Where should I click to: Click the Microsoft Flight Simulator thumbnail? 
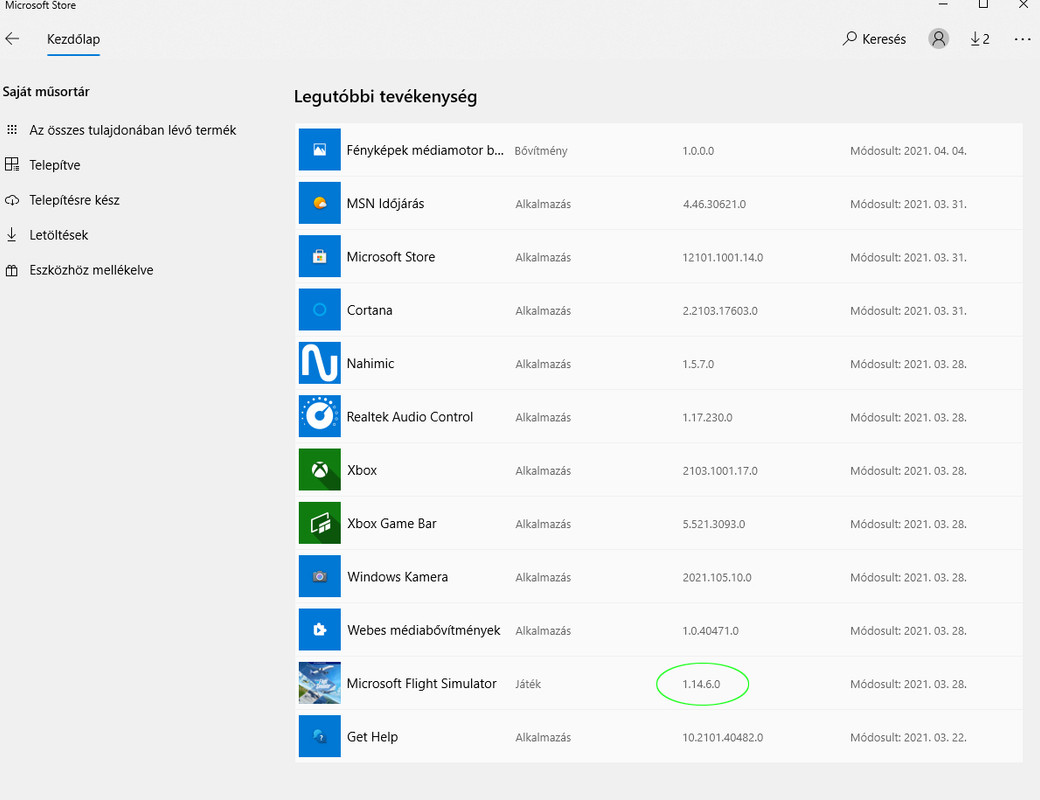[x=320, y=683]
